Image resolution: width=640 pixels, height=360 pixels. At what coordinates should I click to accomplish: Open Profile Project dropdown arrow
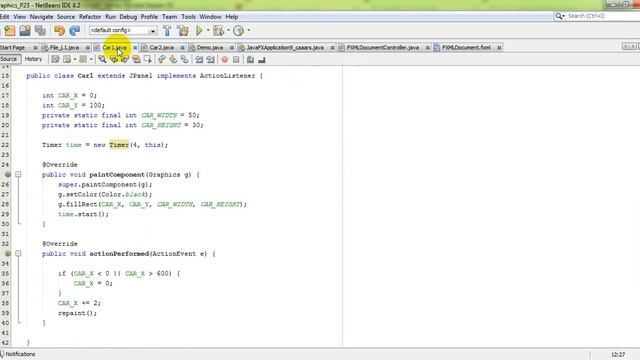249,31
